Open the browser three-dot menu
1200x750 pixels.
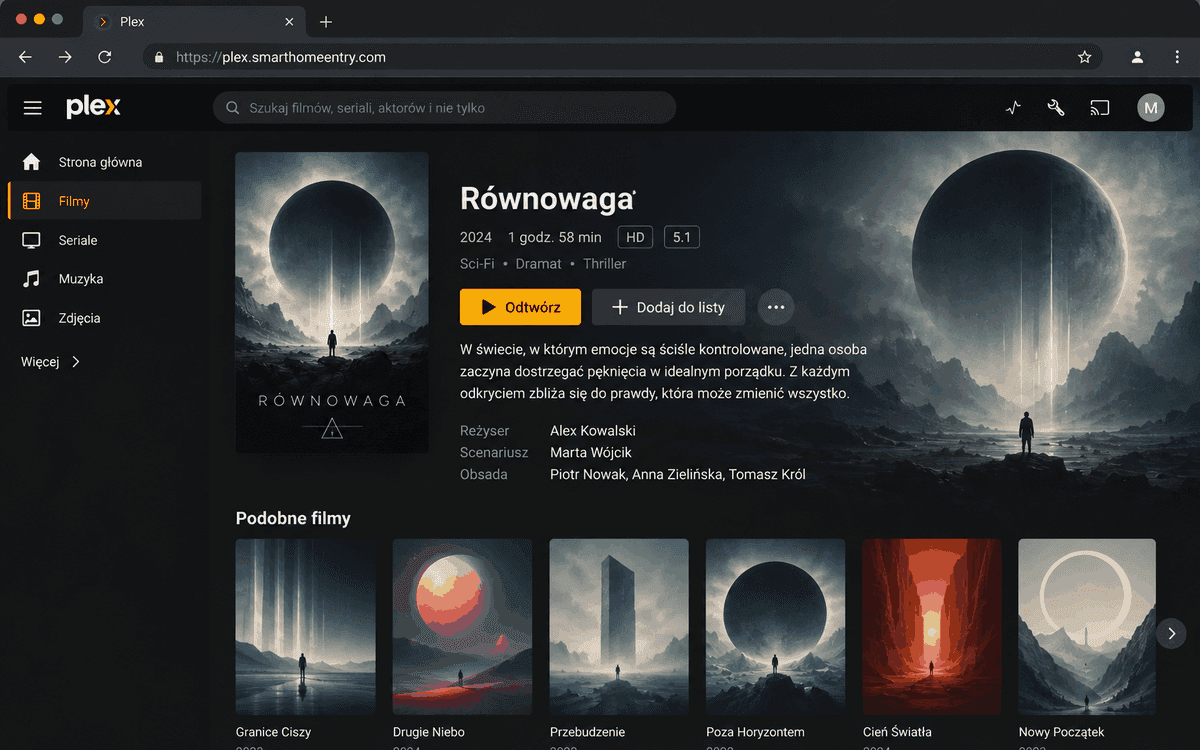pos(1176,57)
